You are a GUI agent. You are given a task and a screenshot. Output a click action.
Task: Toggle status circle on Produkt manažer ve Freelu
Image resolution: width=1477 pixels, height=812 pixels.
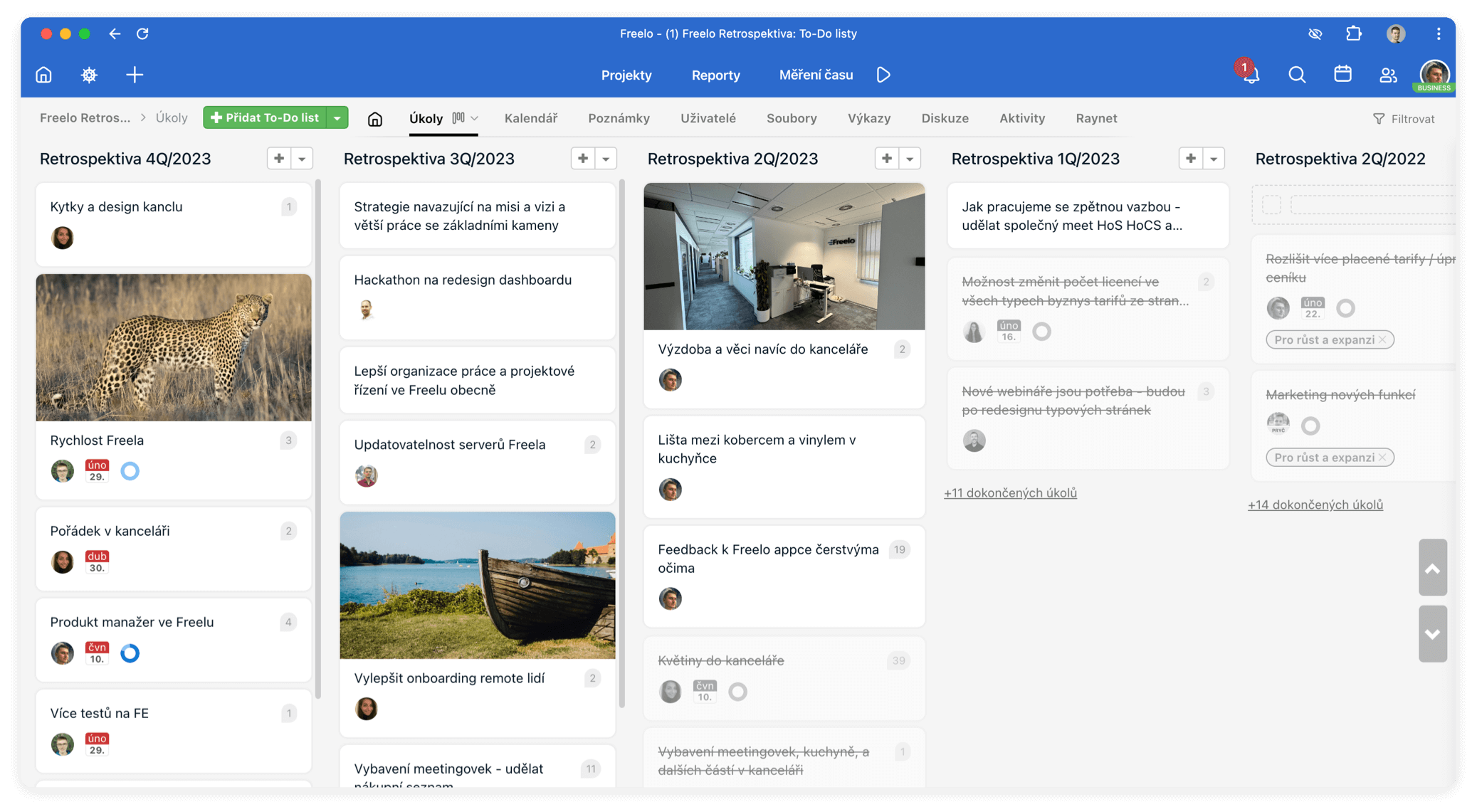tap(130, 653)
